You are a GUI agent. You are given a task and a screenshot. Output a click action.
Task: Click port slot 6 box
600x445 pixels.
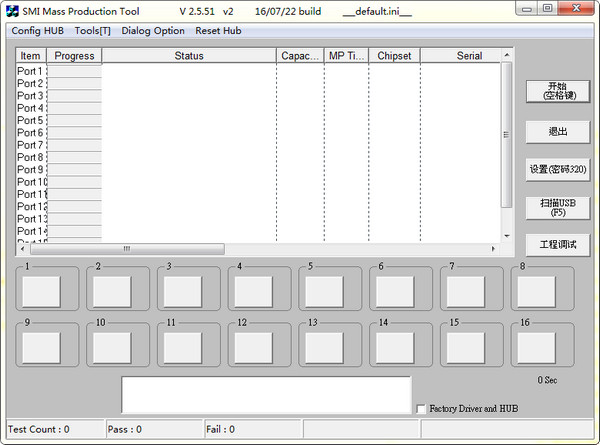click(x=394, y=290)
